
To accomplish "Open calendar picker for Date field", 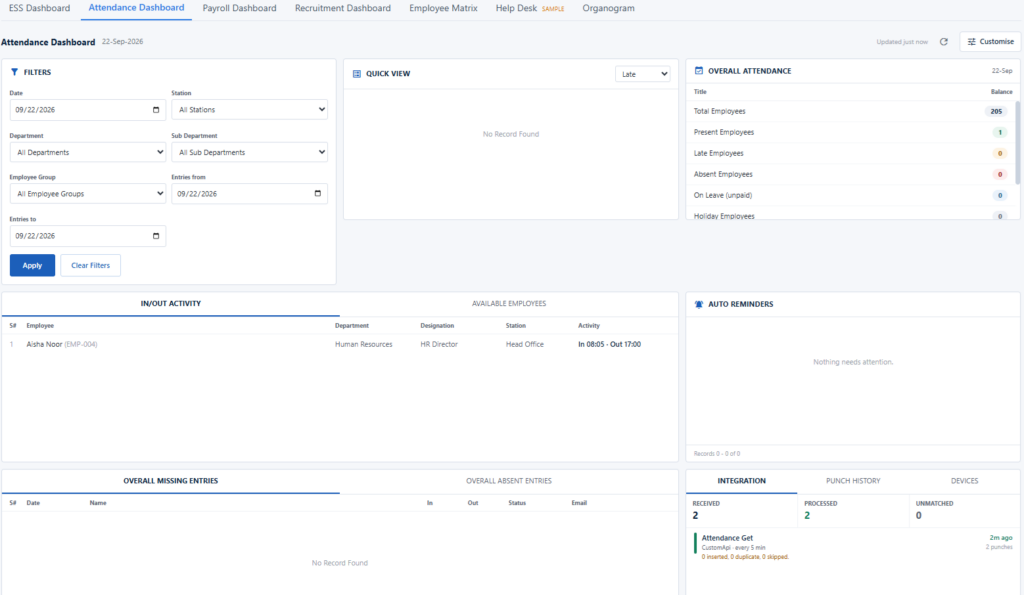I will (x=155, y=110).
